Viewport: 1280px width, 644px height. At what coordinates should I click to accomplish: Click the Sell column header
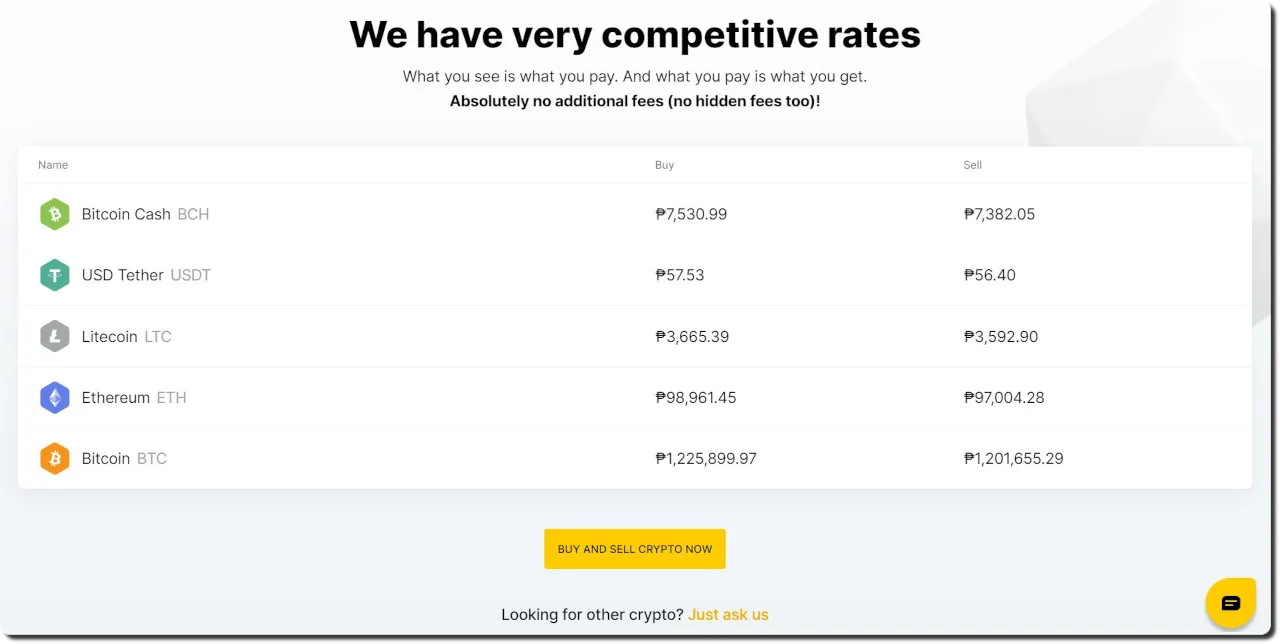(x=973, y=165)
